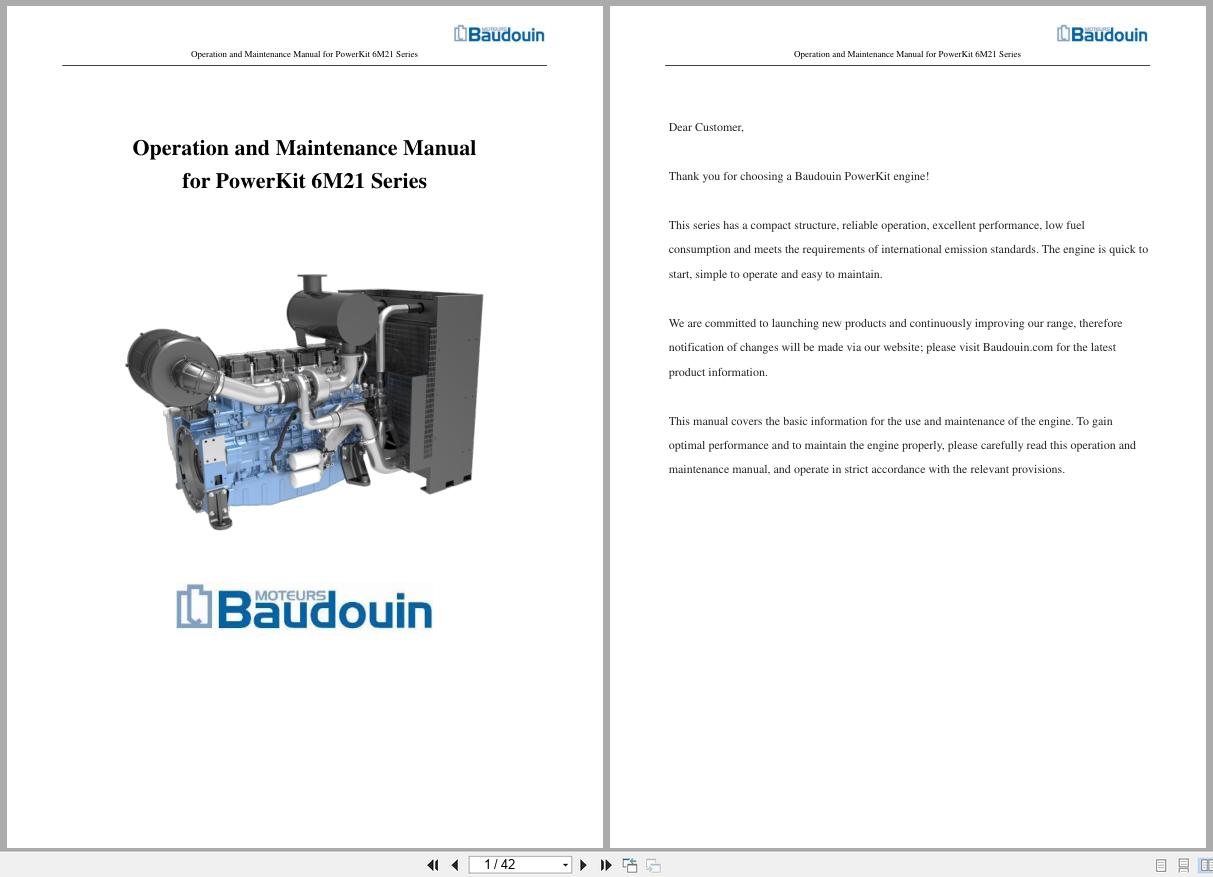Click the Baudouin logo in the right page header
The image size is (1213, 877).
(1101, 32)
